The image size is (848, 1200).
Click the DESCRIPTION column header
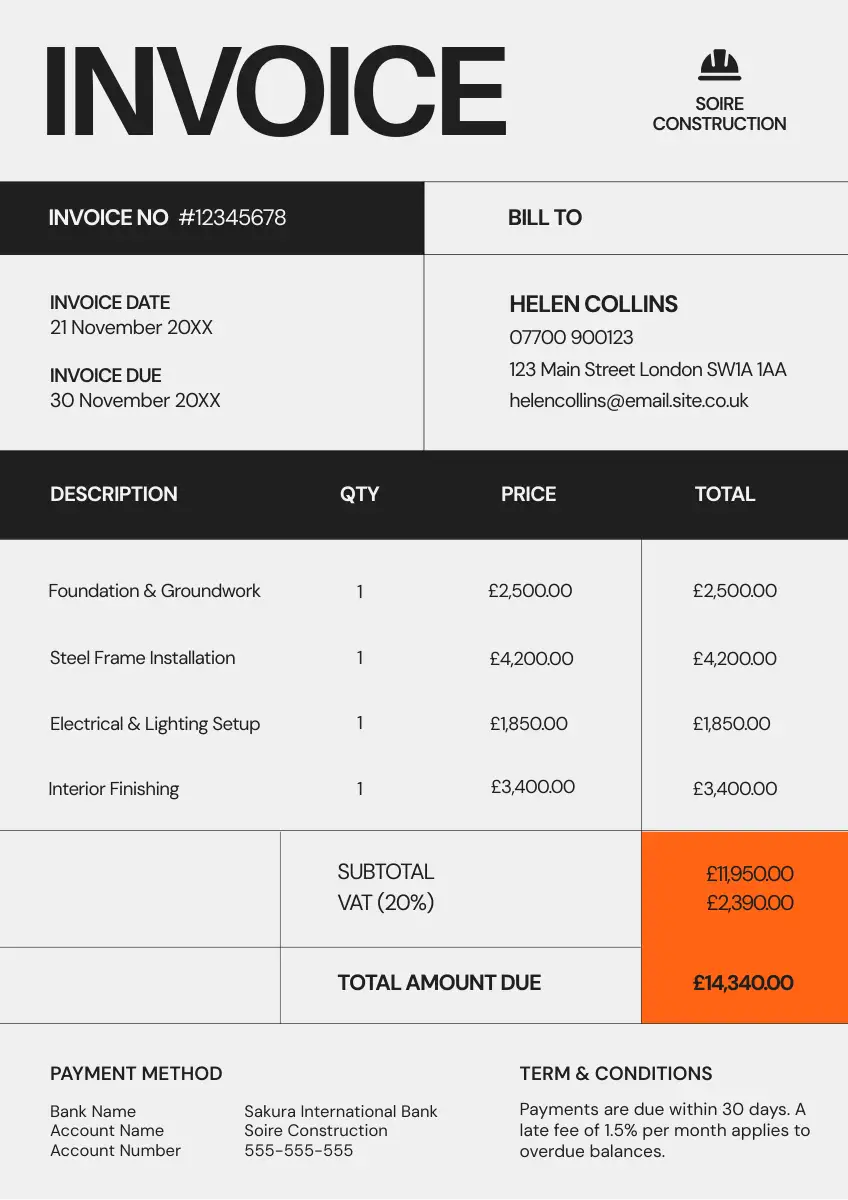[114, 494]
